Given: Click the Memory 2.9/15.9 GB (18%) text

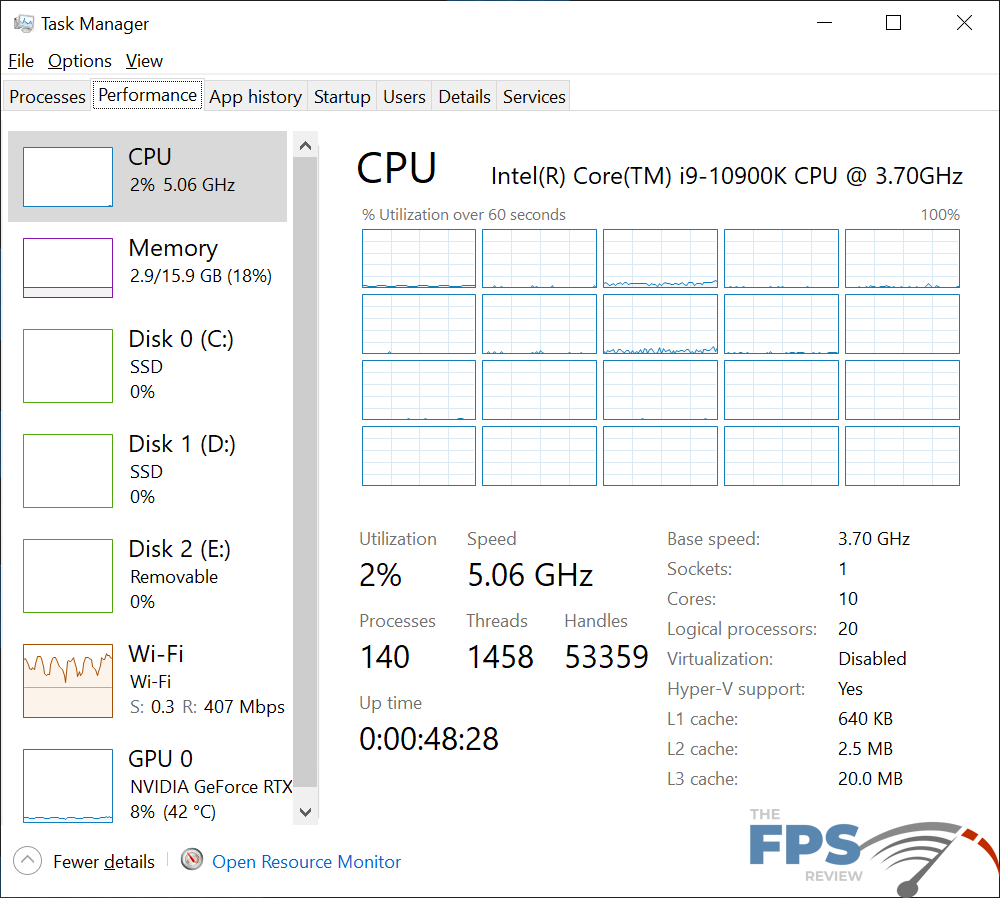Looking at the screenshot, I should pyautogui.click(x=201, y=276).
